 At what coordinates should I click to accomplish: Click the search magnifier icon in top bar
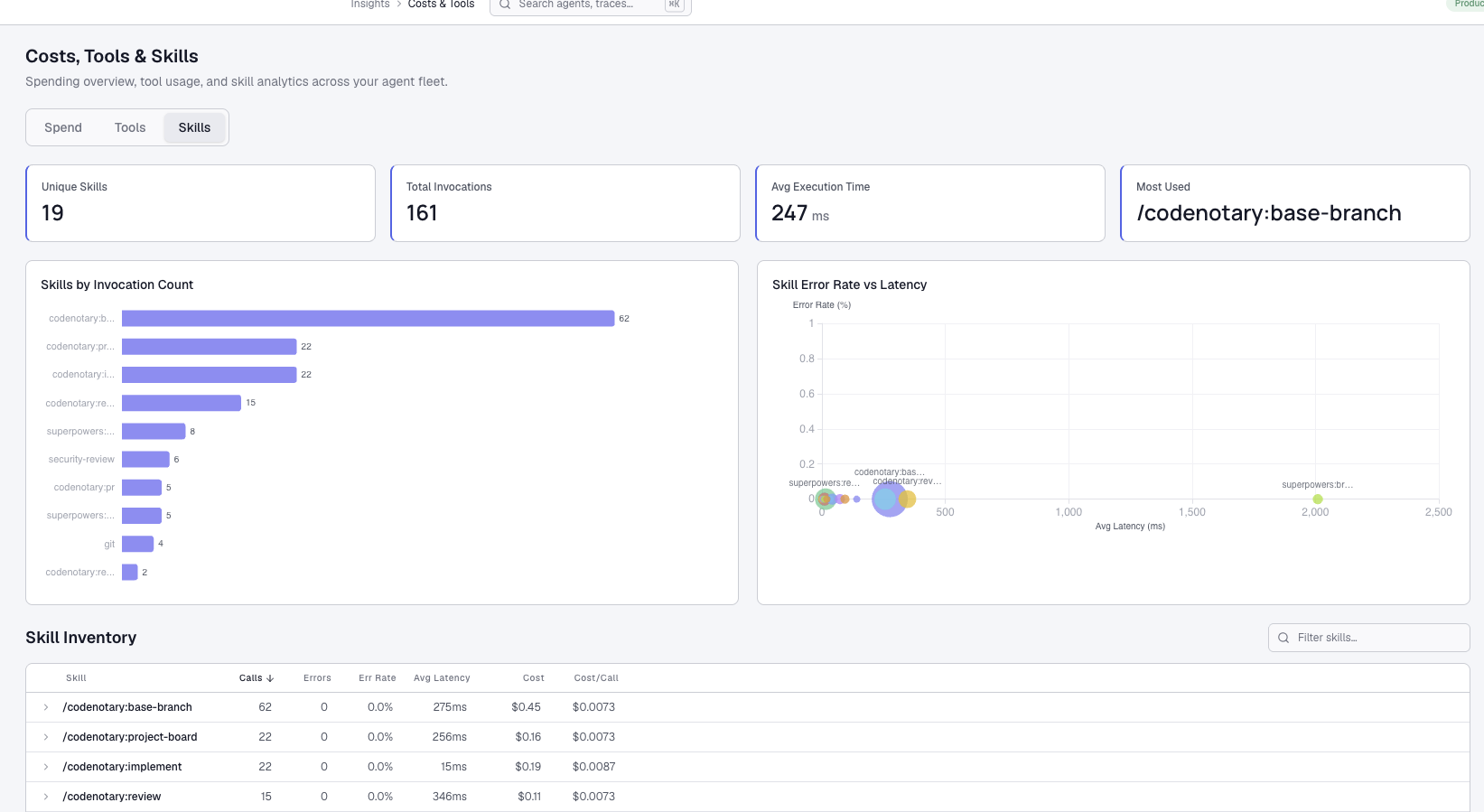[505, 5]
